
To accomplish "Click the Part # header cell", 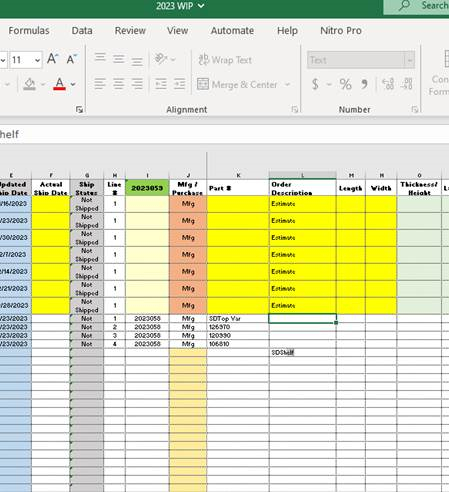I will click(x=238, y=188).
